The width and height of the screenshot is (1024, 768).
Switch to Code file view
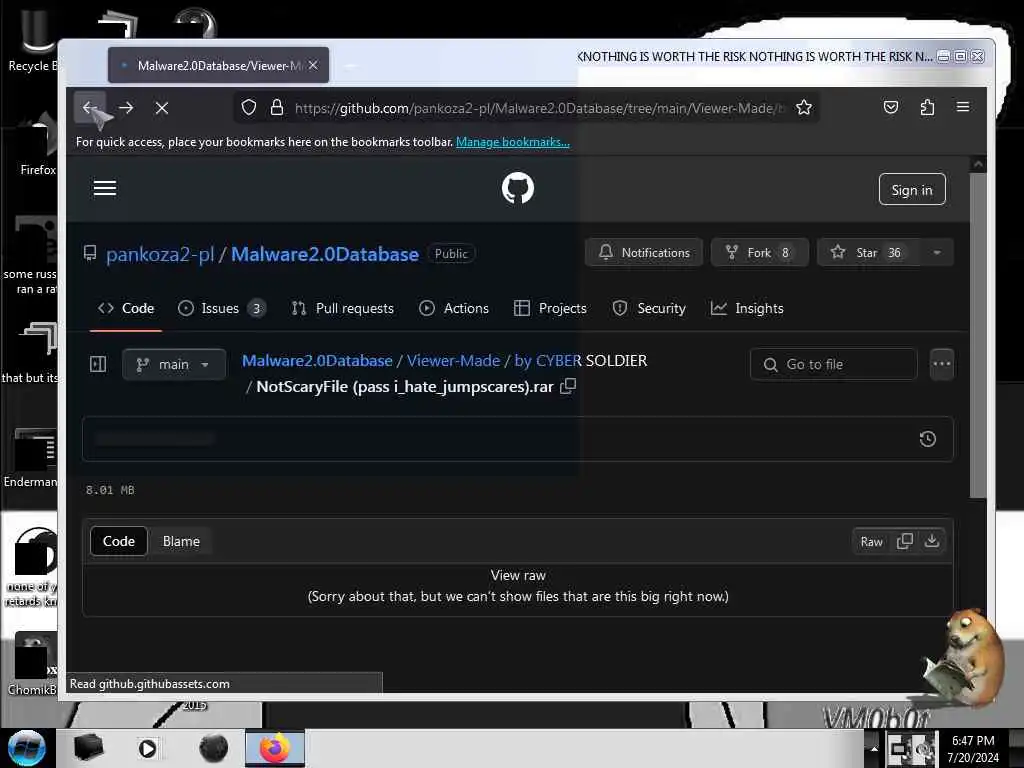point(119,541)
